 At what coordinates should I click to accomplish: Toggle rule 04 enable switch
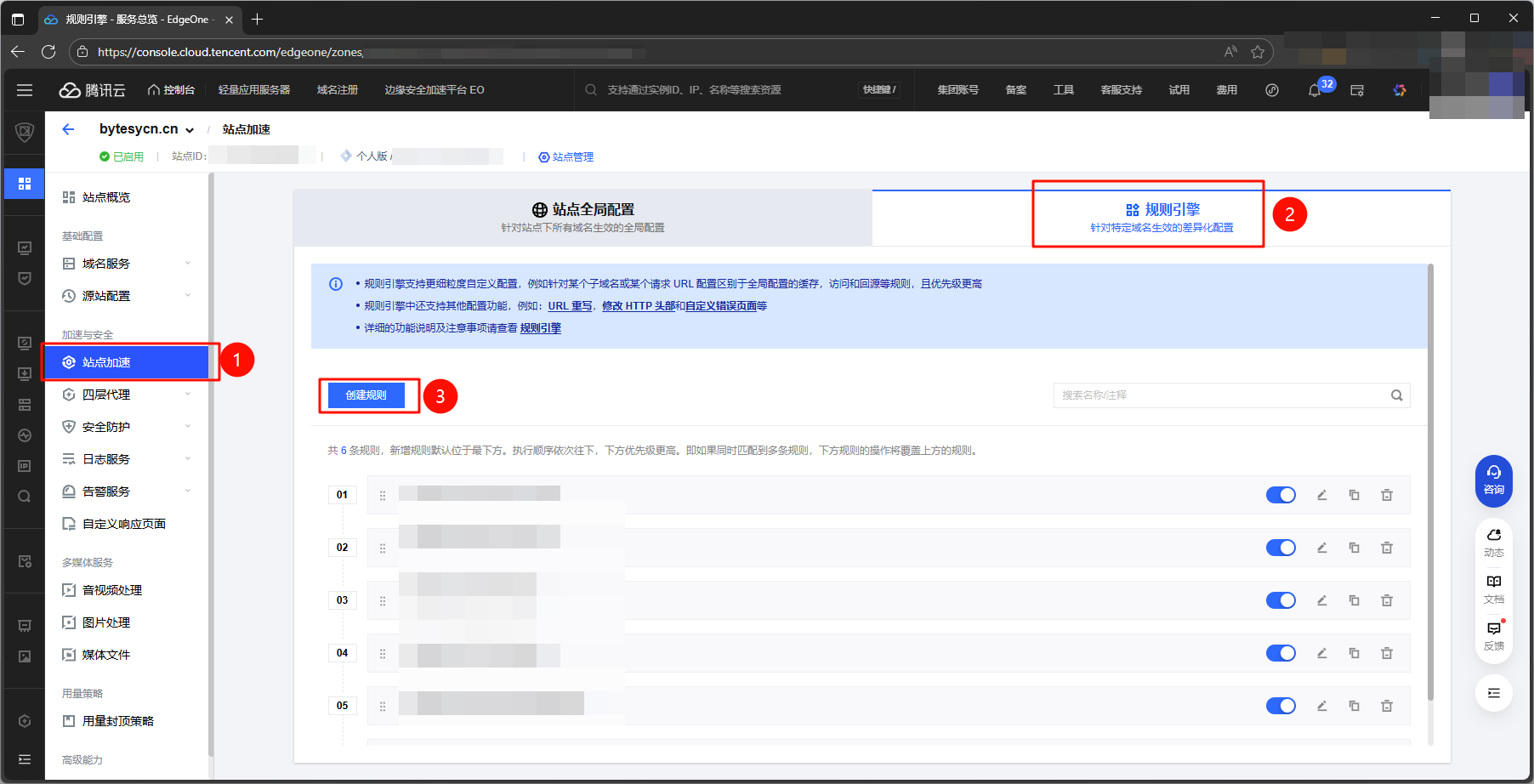1281,653
